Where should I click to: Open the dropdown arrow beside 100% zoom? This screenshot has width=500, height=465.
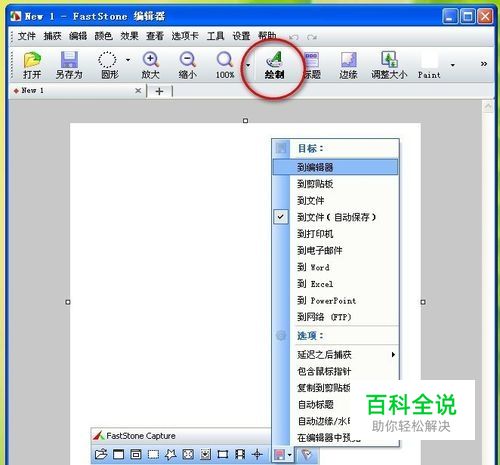click(x=248, y=65)
